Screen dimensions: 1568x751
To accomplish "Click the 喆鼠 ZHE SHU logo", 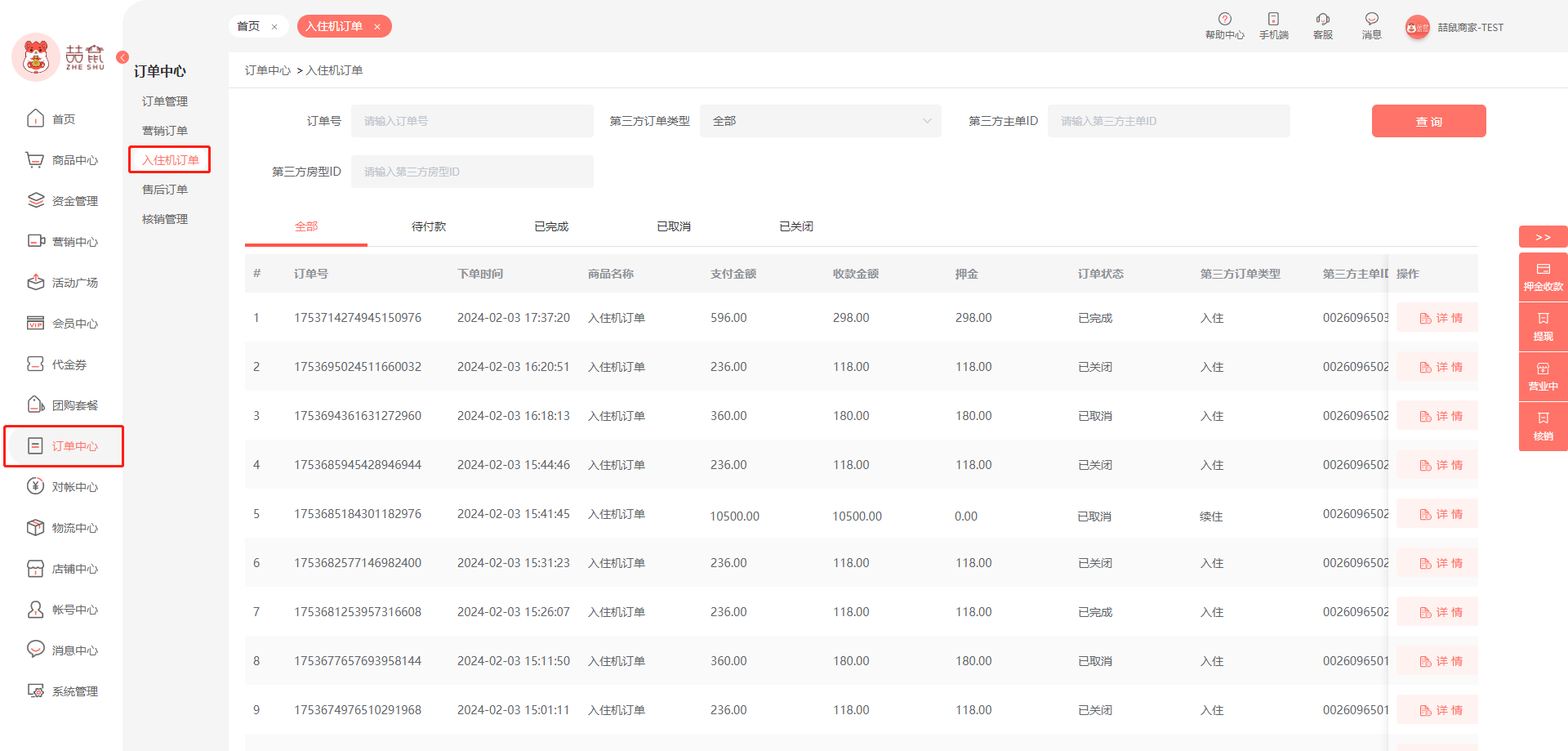I will 59,57.
